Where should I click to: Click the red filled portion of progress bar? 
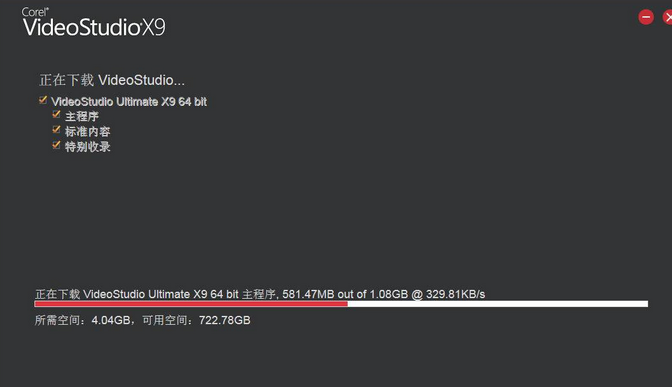[x=191, y=304]
